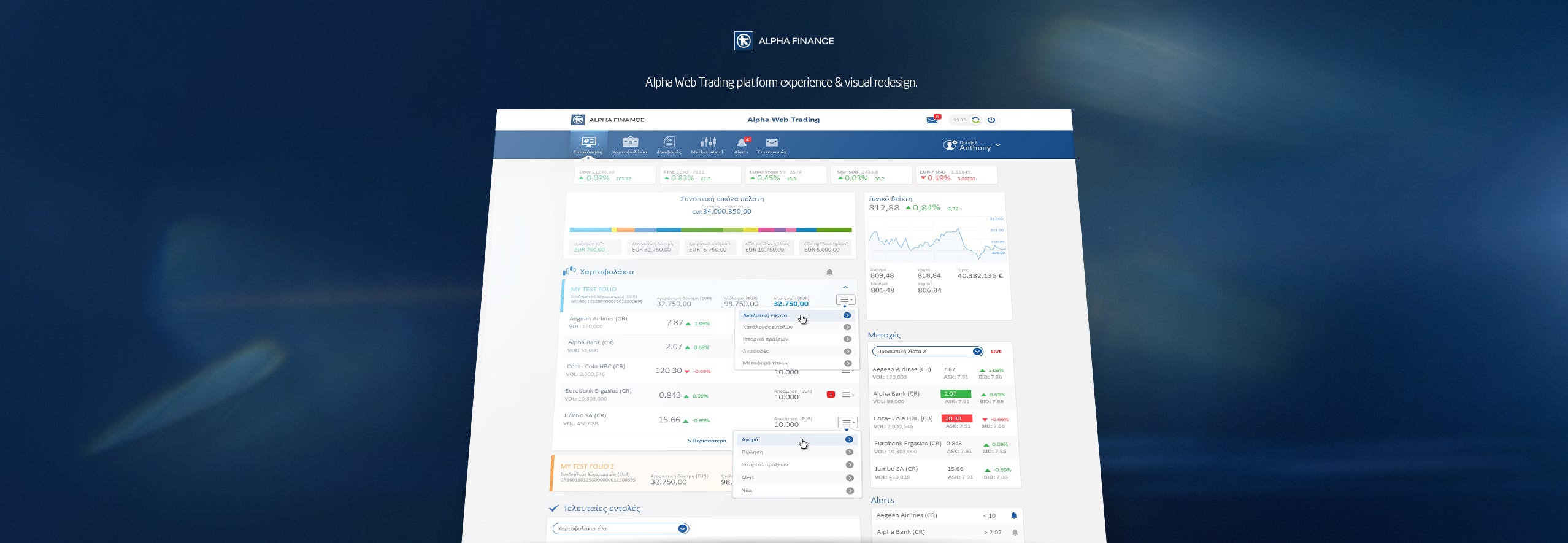The image size is (1568, 543).
Task: Click light blue segment of allocation bar
Action: pyautogui.click(x=590, y=230)
